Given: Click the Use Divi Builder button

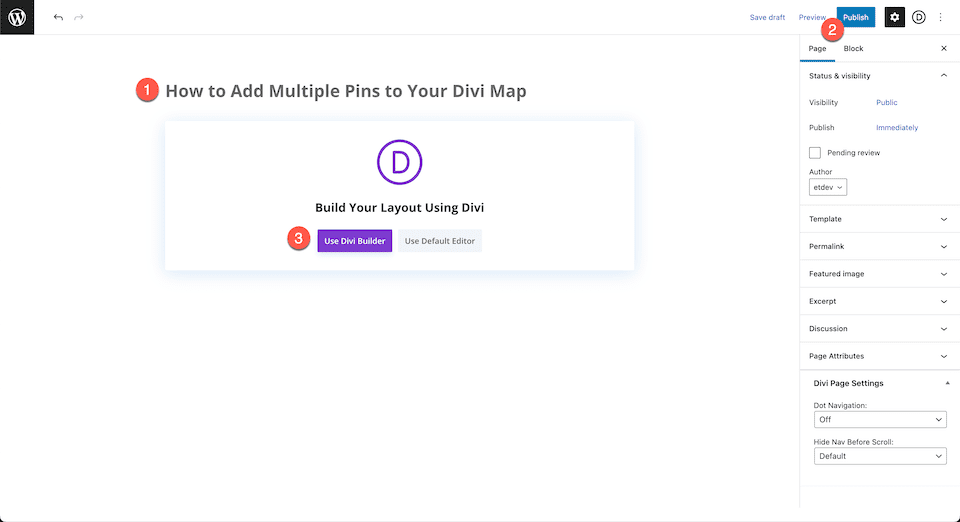Looking at the screenshot, I should (x=355, y=241).
